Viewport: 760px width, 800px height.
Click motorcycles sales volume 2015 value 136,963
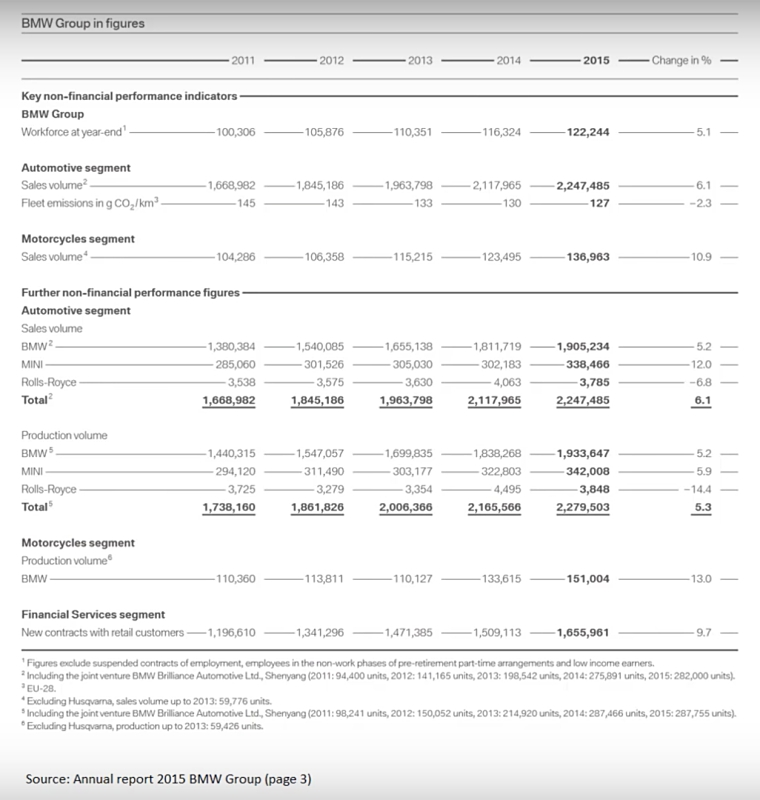[x=585, y=257]
